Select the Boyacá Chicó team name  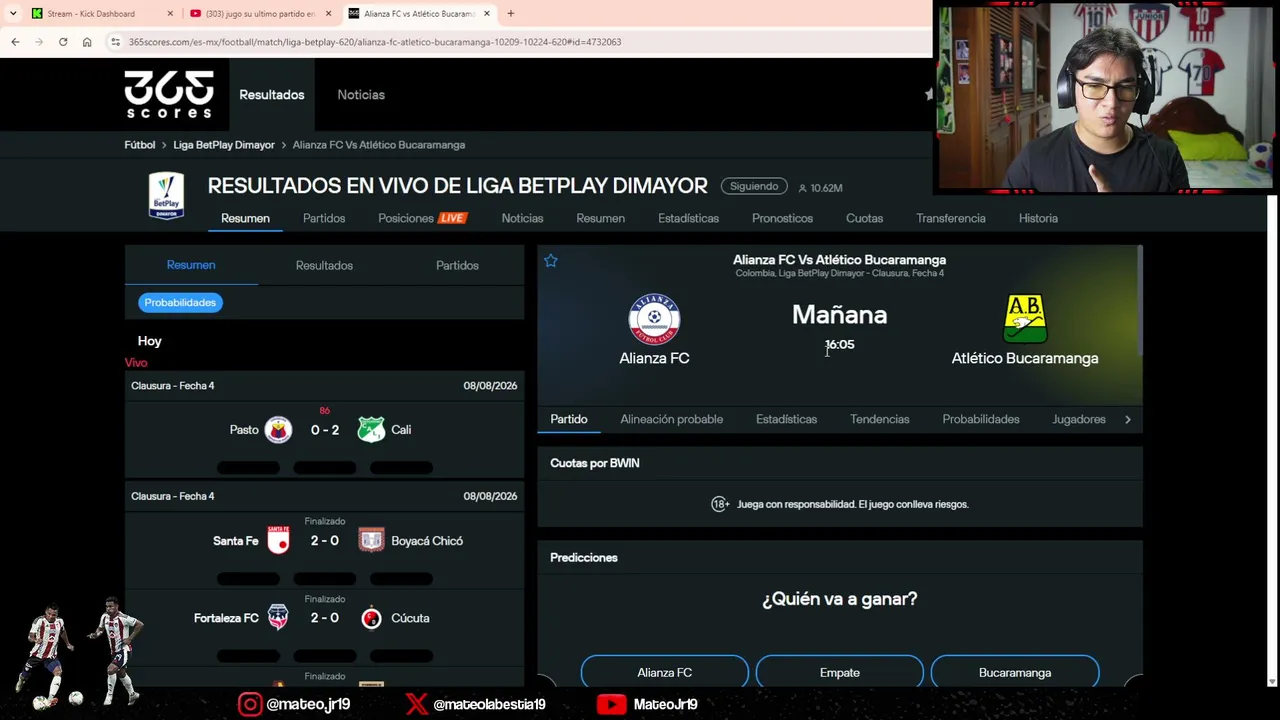[427, 541]
